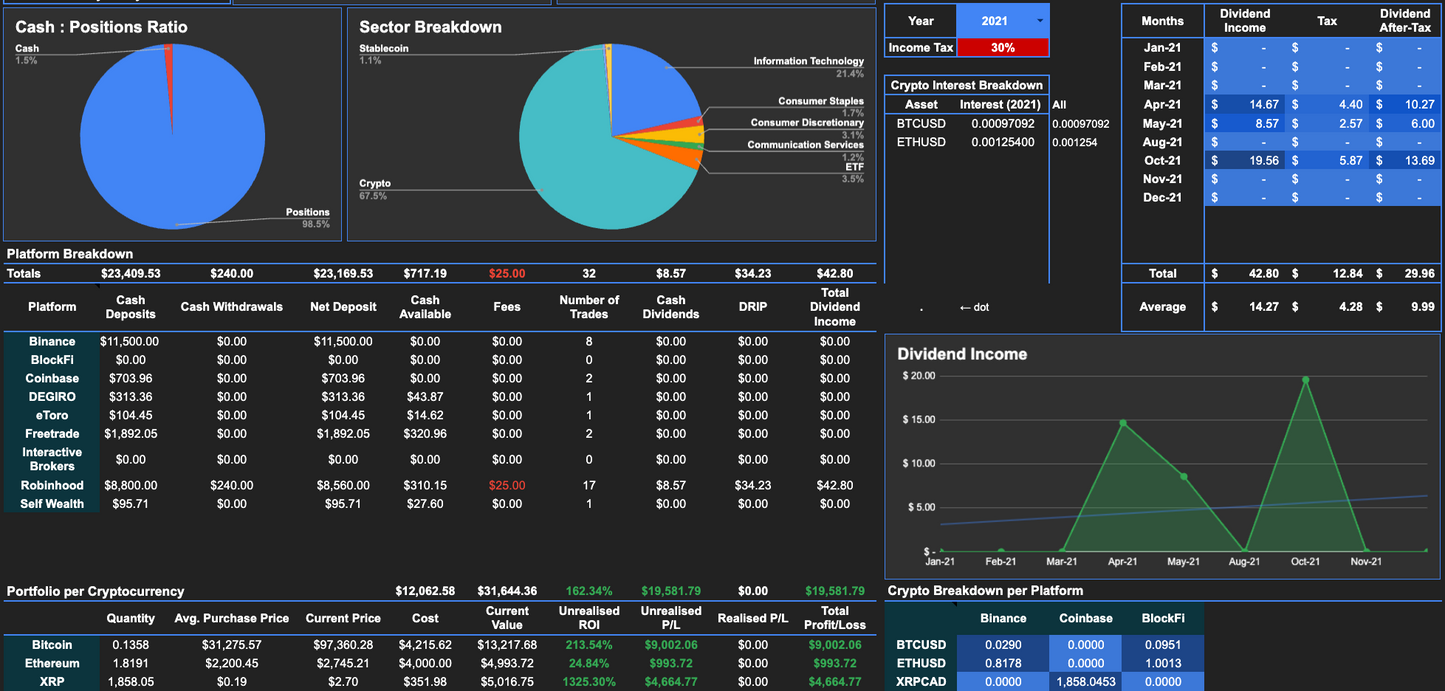Image resolution: width=1445 pixels, height=691 pixels.
Task: Click the Self Wealth net deposit cell
Action: (343, 504)
